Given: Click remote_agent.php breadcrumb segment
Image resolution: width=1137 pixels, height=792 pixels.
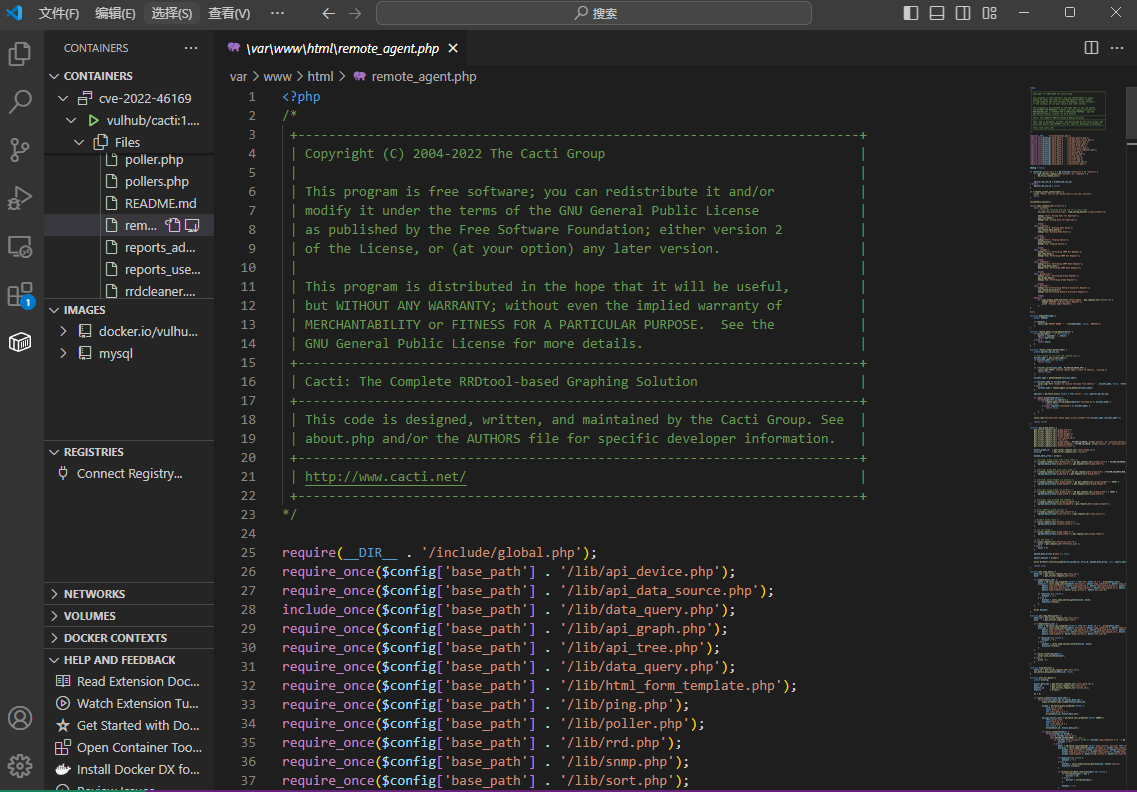Looking at the screenshot, I should pos(415,76).
